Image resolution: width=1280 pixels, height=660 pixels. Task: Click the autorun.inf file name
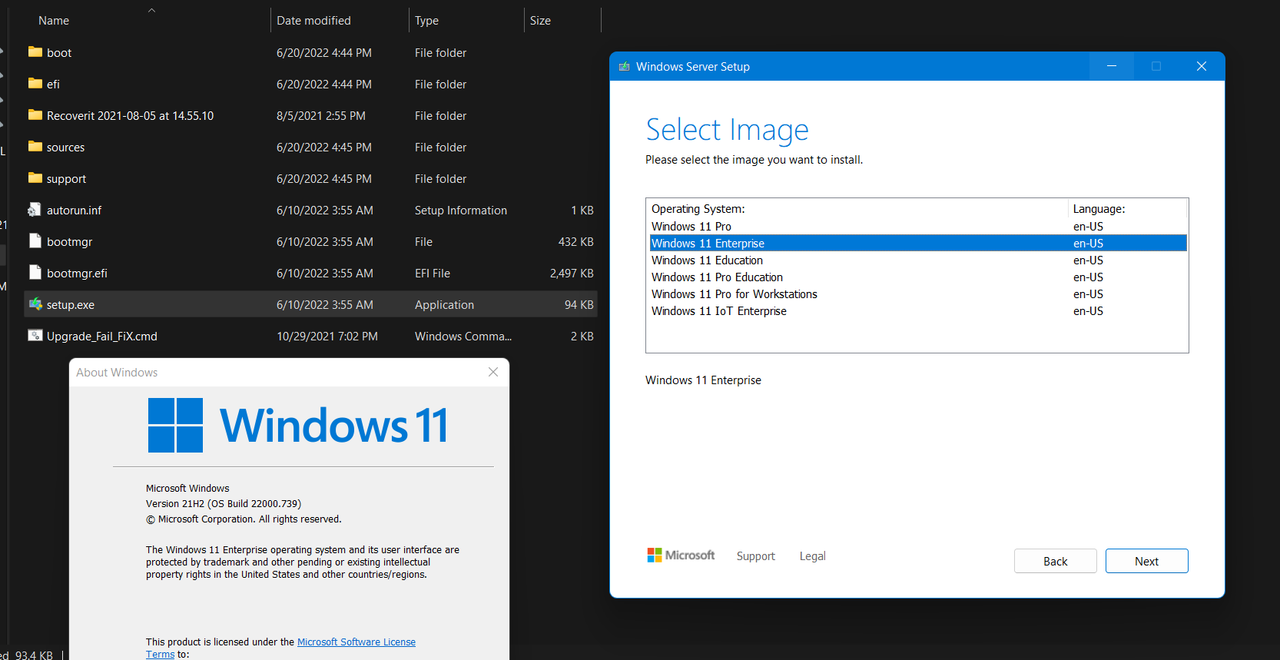pyautogui.click(x=74, y=210)
